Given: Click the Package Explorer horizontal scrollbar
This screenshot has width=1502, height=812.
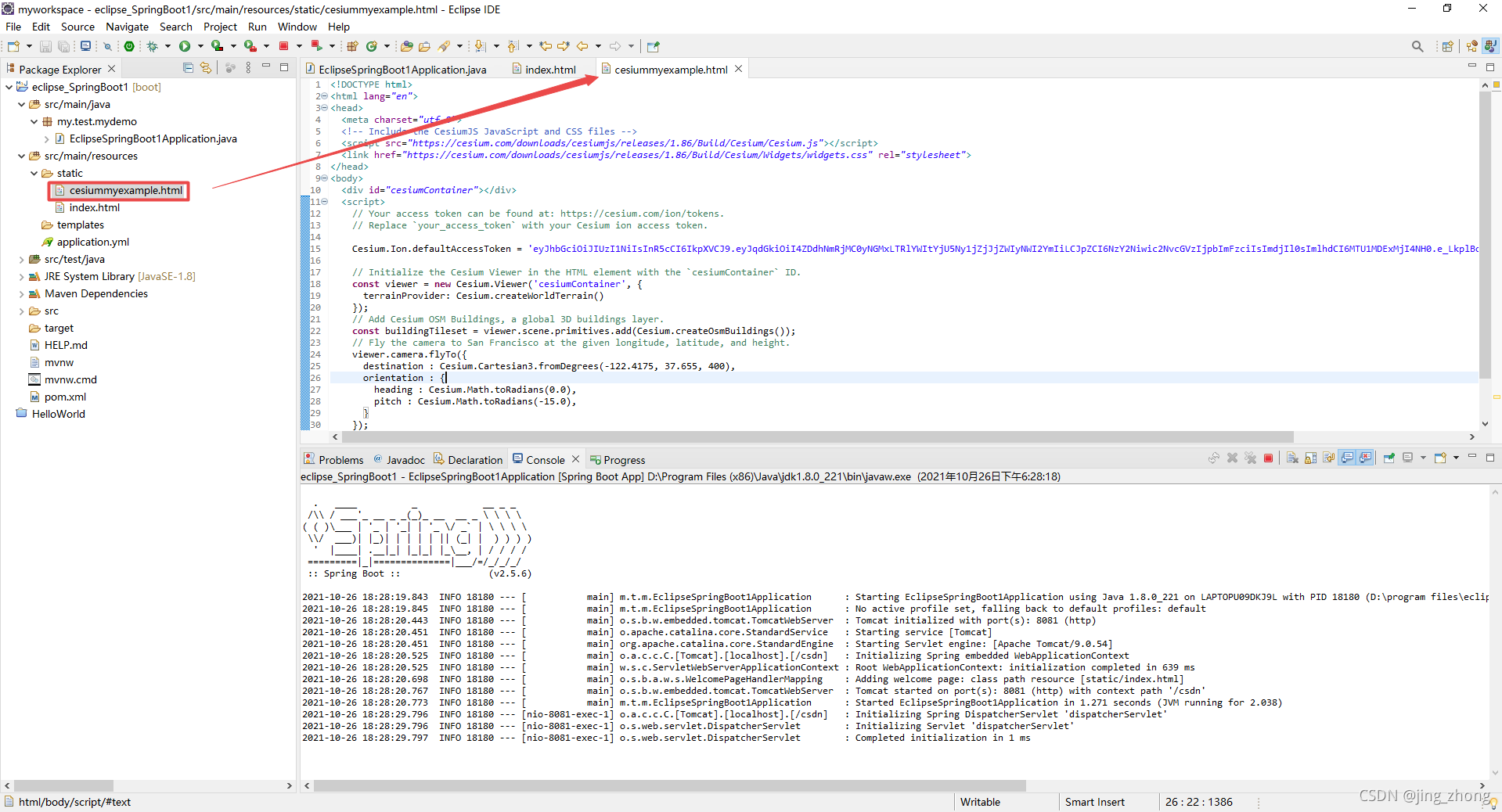Looking at the screenshot, I should tap(64, 785).
